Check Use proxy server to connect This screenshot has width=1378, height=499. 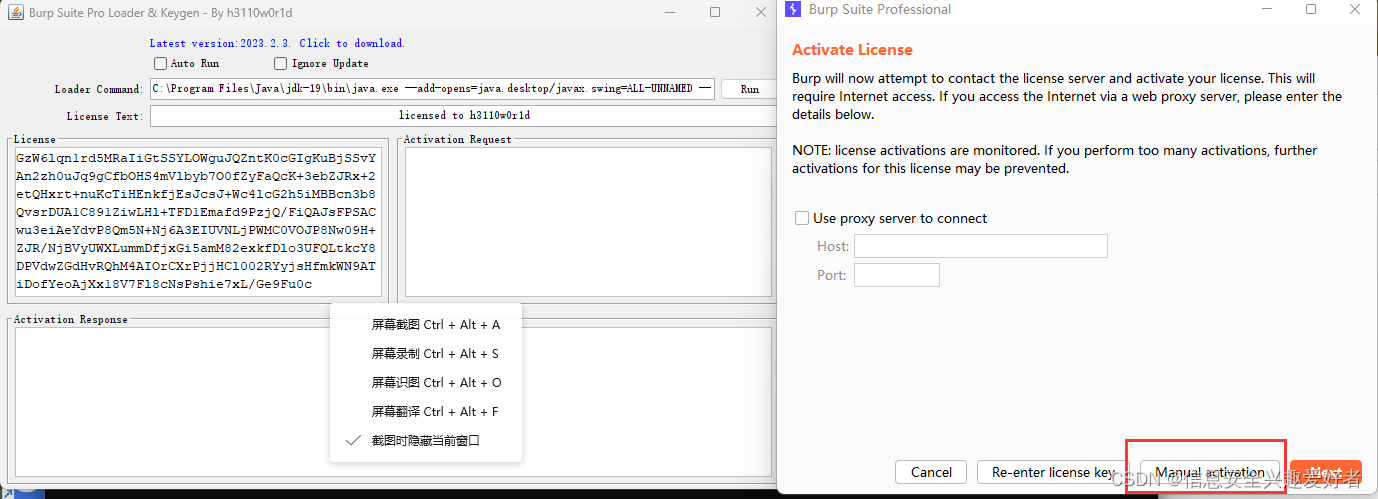tap(801, 218)
